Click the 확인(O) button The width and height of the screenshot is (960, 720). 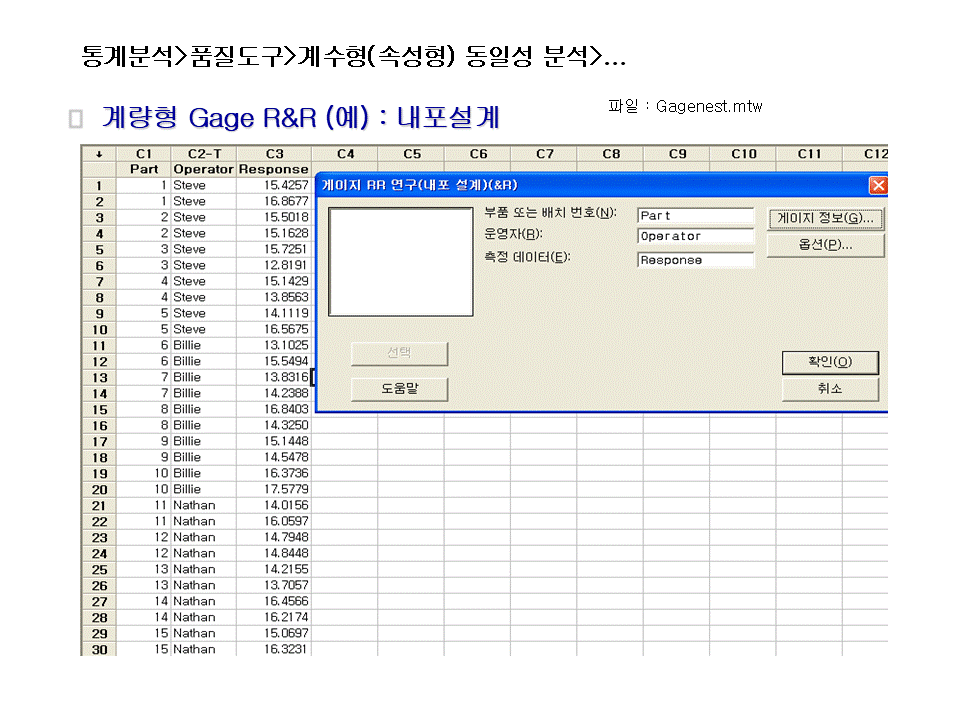tap(830, 362)
